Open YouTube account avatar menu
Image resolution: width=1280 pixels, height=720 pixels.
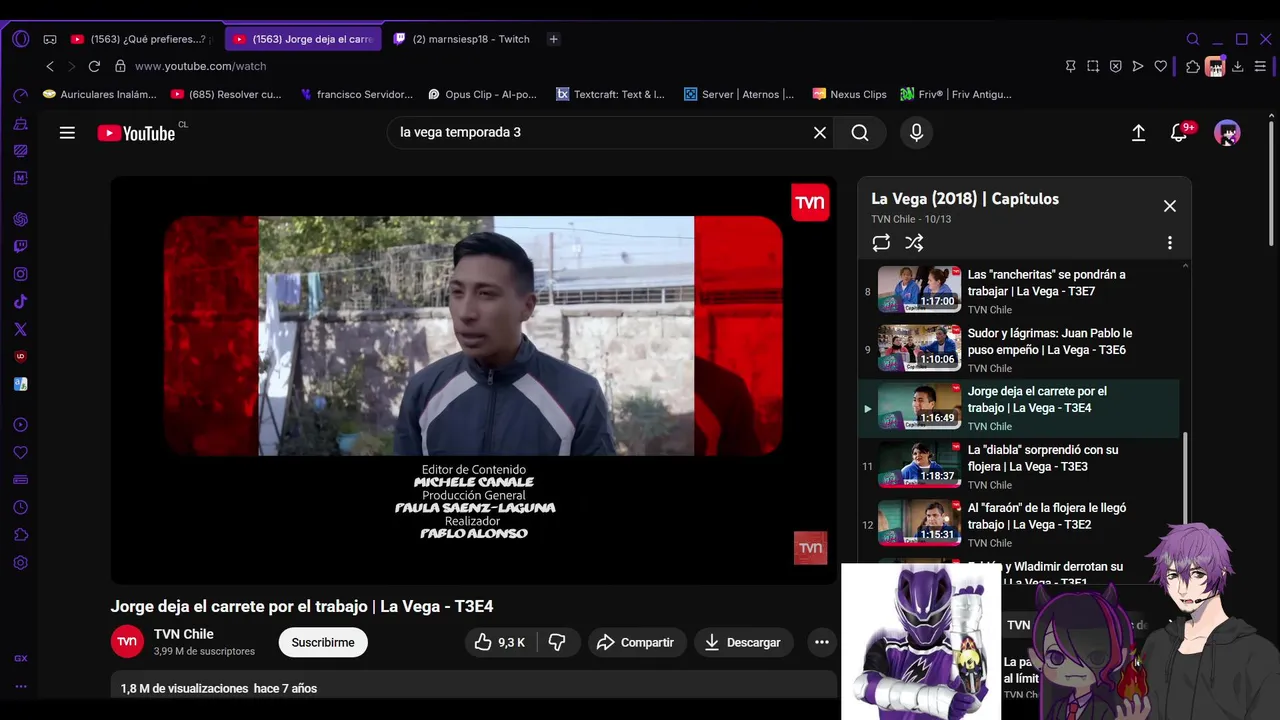(1227, 132)
